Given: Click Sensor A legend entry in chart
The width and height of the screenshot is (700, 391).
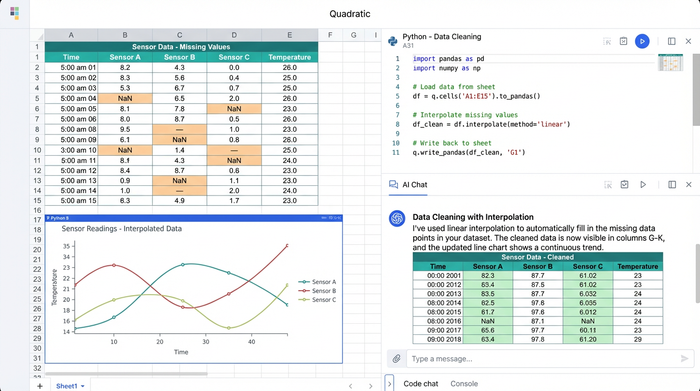Looking at the screenshot, I should pyautogui.click(x=317, y=282).
